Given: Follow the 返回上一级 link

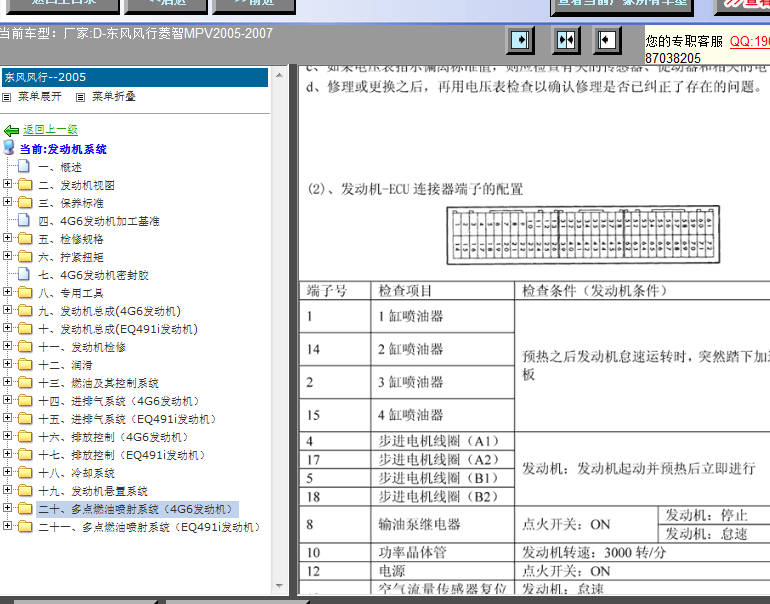Looking at the screenshot, I should [x=50, y=130].
